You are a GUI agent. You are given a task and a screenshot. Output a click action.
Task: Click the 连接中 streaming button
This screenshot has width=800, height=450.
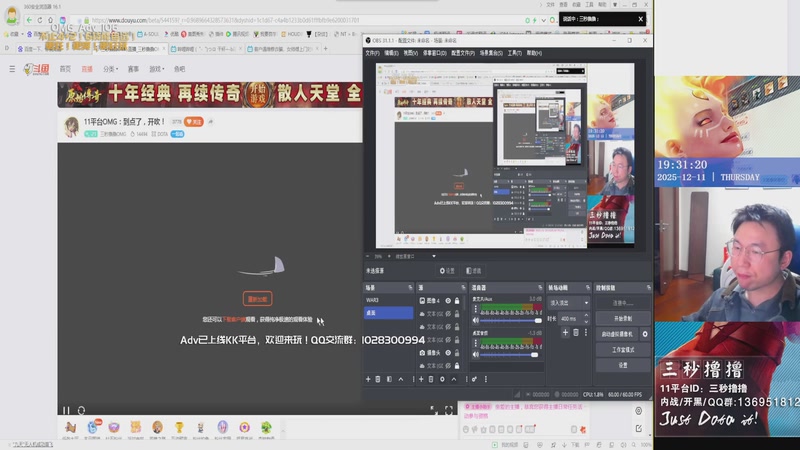(623, 303)
